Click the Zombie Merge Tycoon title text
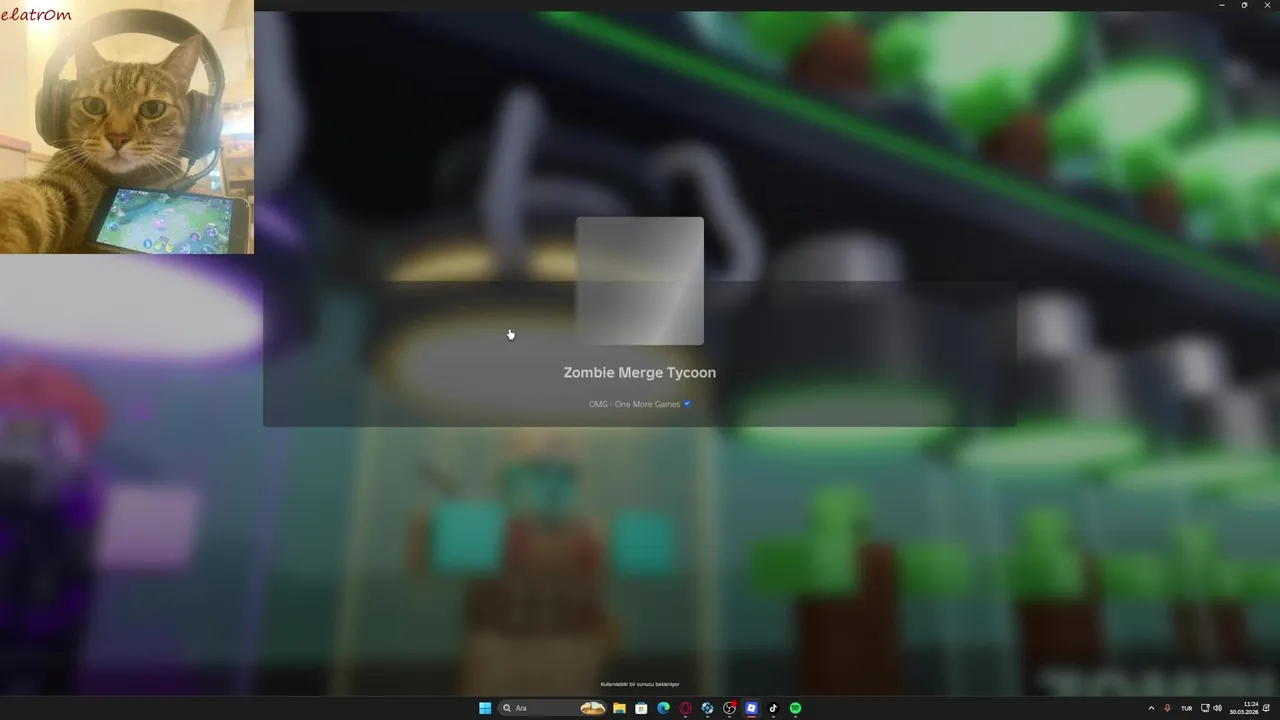 pos(640,372)
